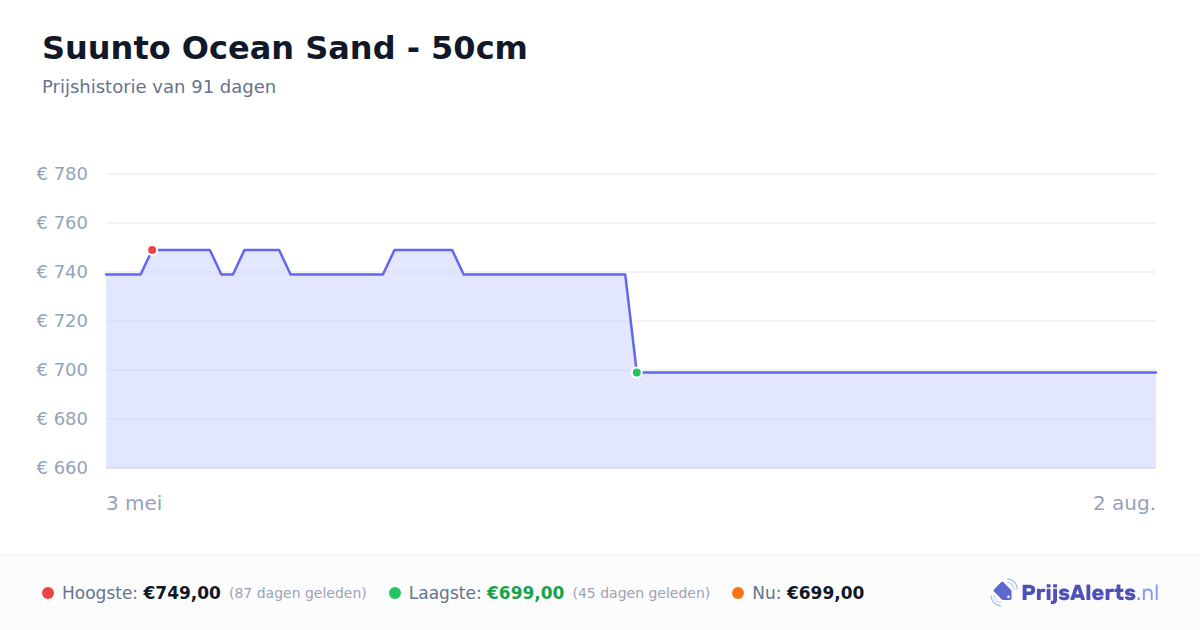Click the orange dot beside Nu
Viewport: 1200px width, 630px height.
pyautogui.click(x=738, y=593)
